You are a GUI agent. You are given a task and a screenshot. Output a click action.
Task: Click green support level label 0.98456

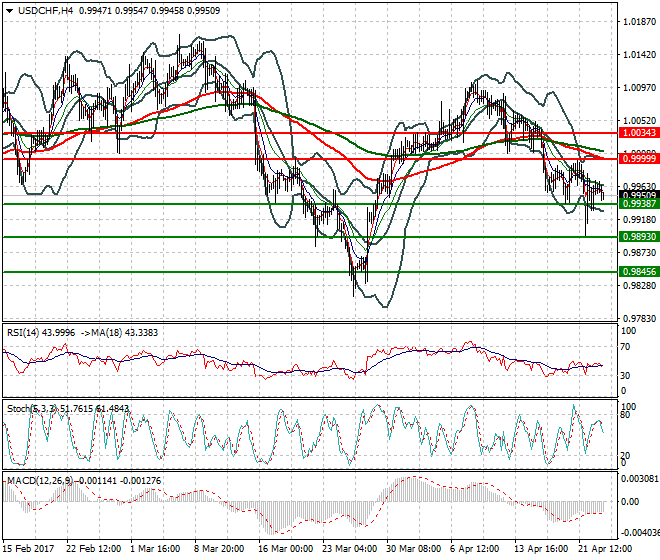coord(639,272)
